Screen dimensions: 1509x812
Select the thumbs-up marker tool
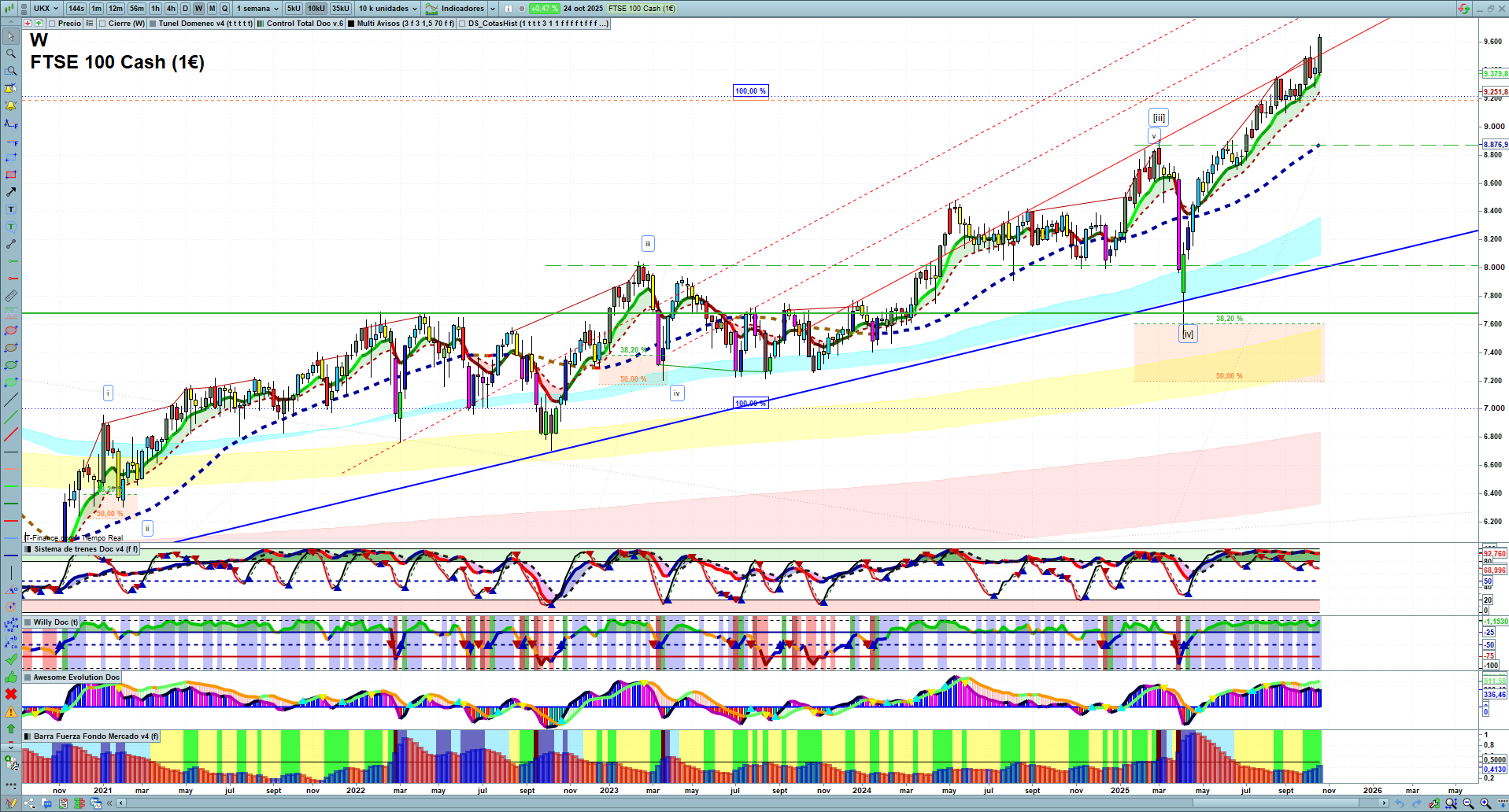pyautogui.click(x=10, y=677)
